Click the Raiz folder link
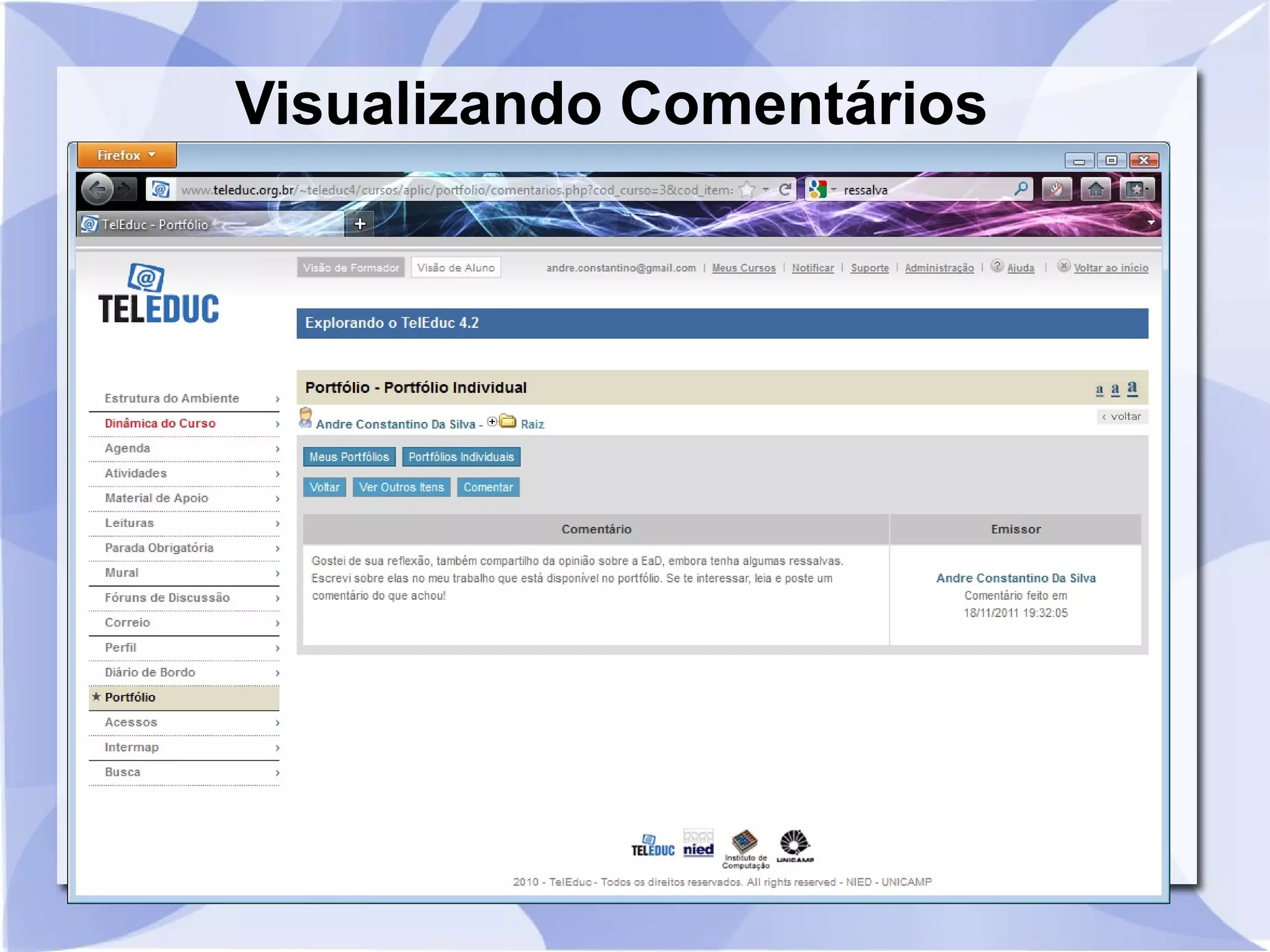The width and height of the screenshot is (1270, 952). click(532, 425)
